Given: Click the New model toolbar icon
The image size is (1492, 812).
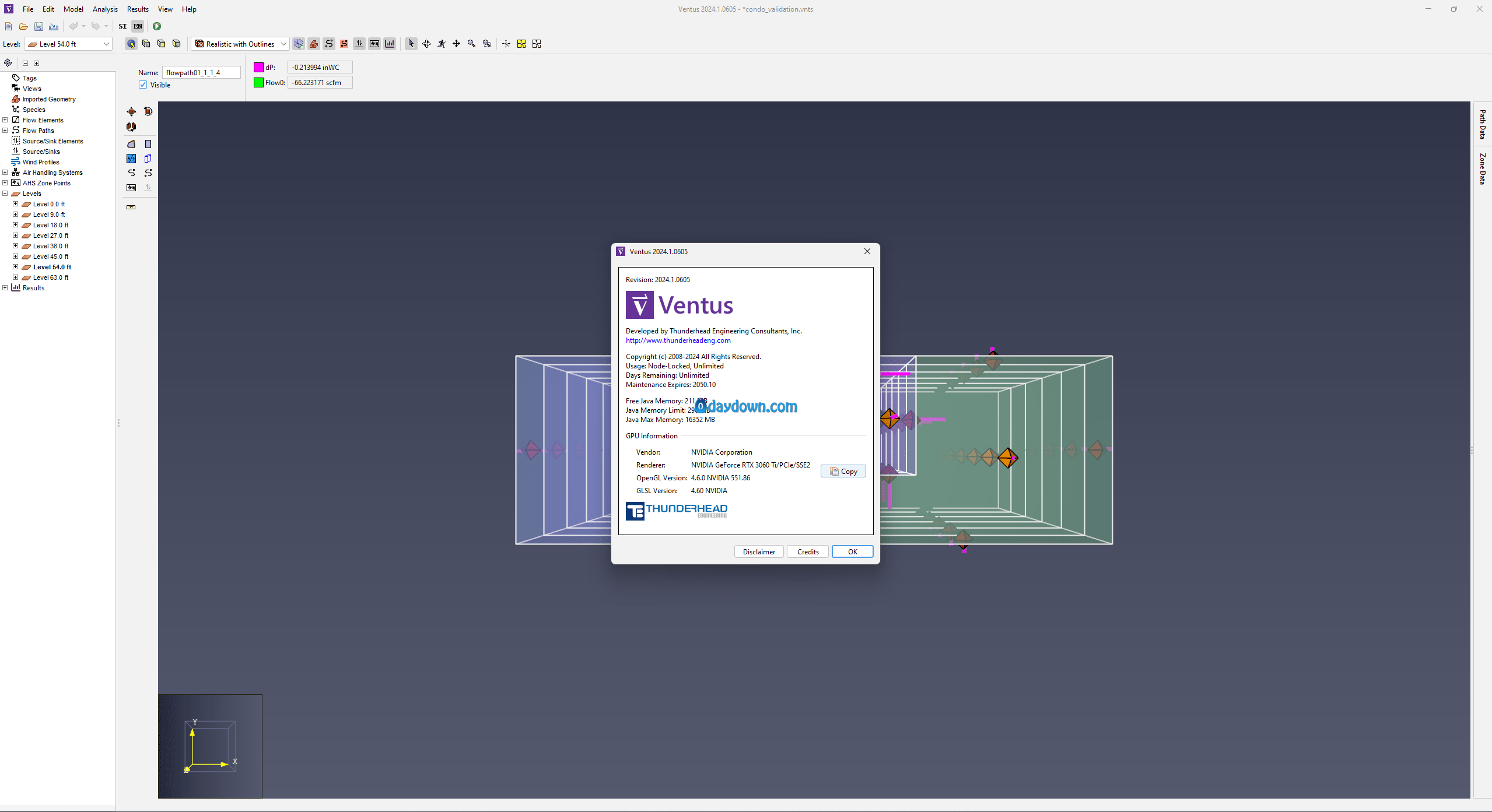Looking at the screenshot, I should click(8, 26).
